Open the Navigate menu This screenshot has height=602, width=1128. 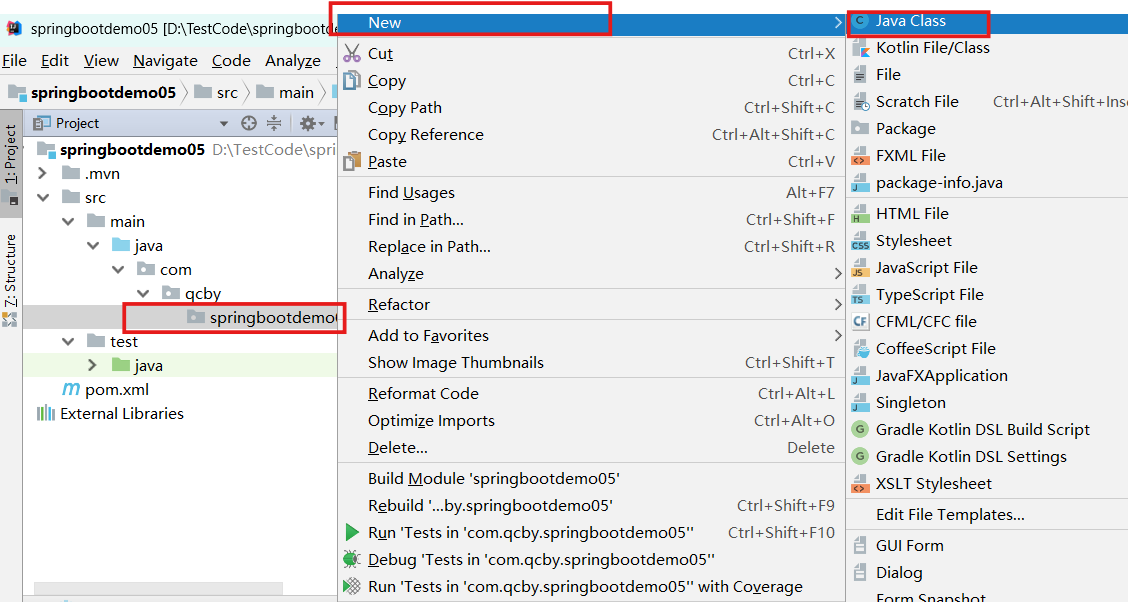165,61
